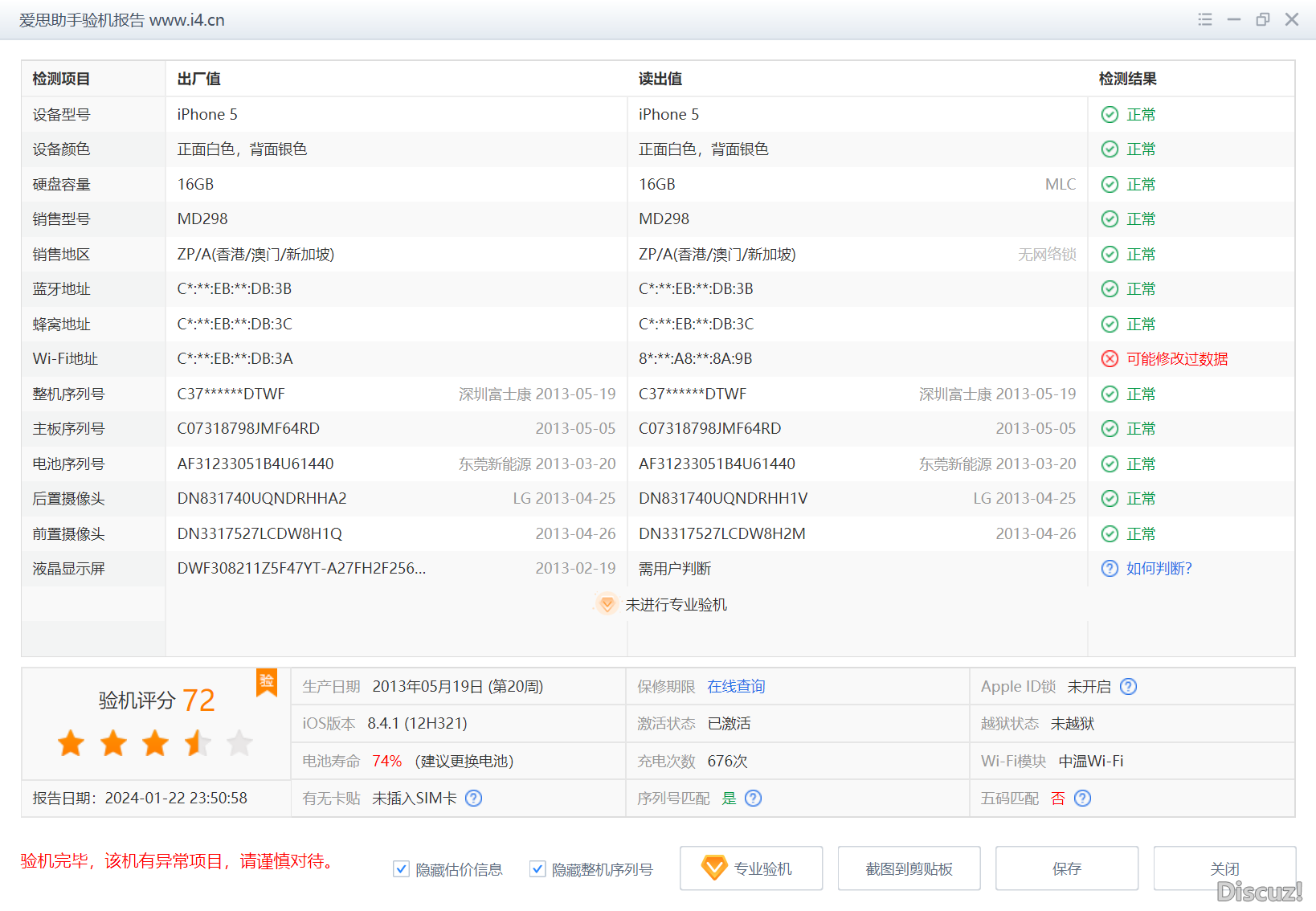Click the 验机评分 72 score
This screenshot has width=1316, height=911.
point(157,701)
